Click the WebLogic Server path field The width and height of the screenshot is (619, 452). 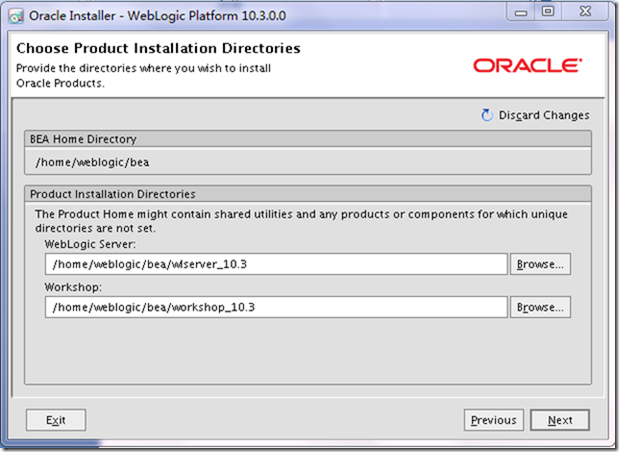(276, 264)
